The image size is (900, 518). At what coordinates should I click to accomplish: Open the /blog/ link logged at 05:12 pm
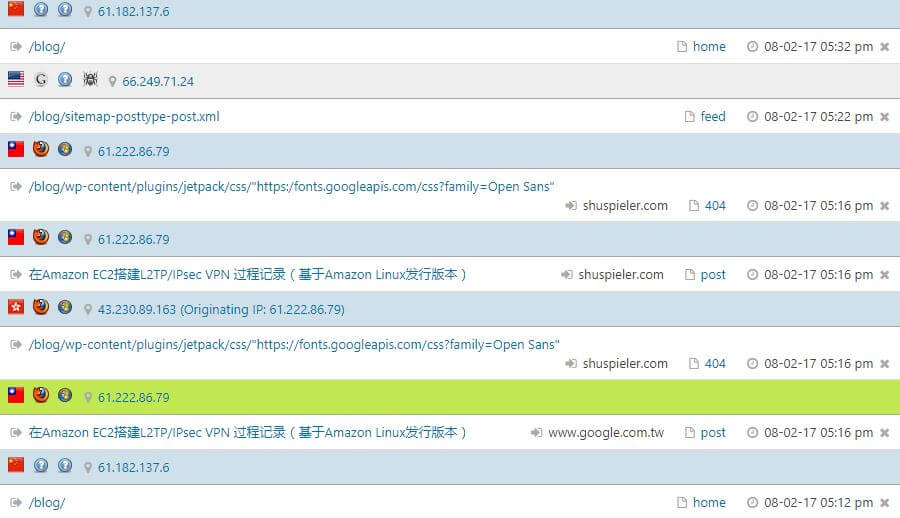point(47,503)
